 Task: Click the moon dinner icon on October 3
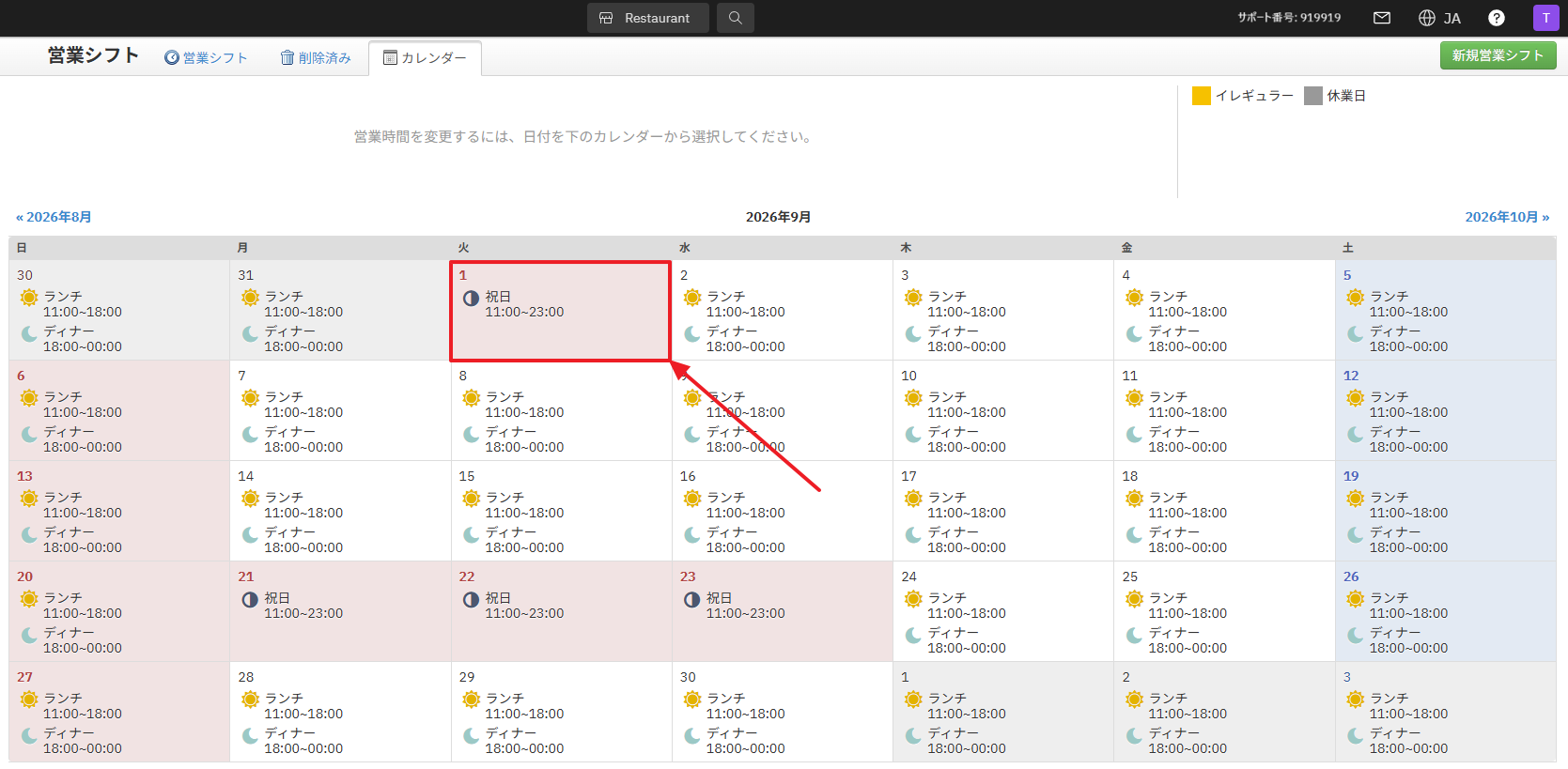[x=1355, y=735]
